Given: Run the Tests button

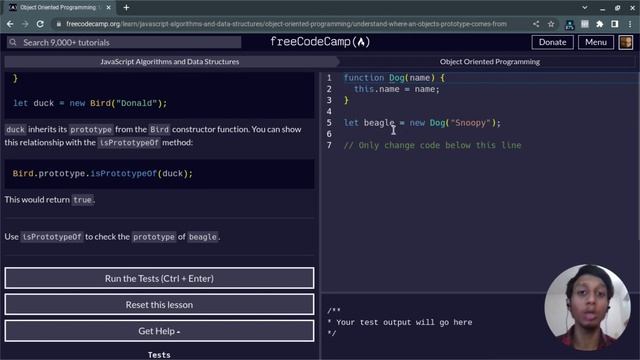Looking at the screenshot, I should pyautogui.click(x=159, y=278).
